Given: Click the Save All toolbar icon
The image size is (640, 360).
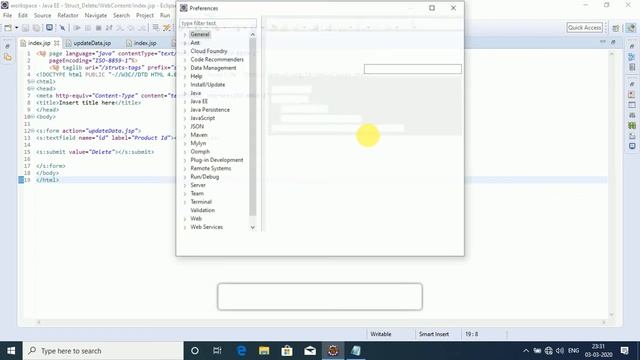Looking at the screenshot, I should (36, 28).
